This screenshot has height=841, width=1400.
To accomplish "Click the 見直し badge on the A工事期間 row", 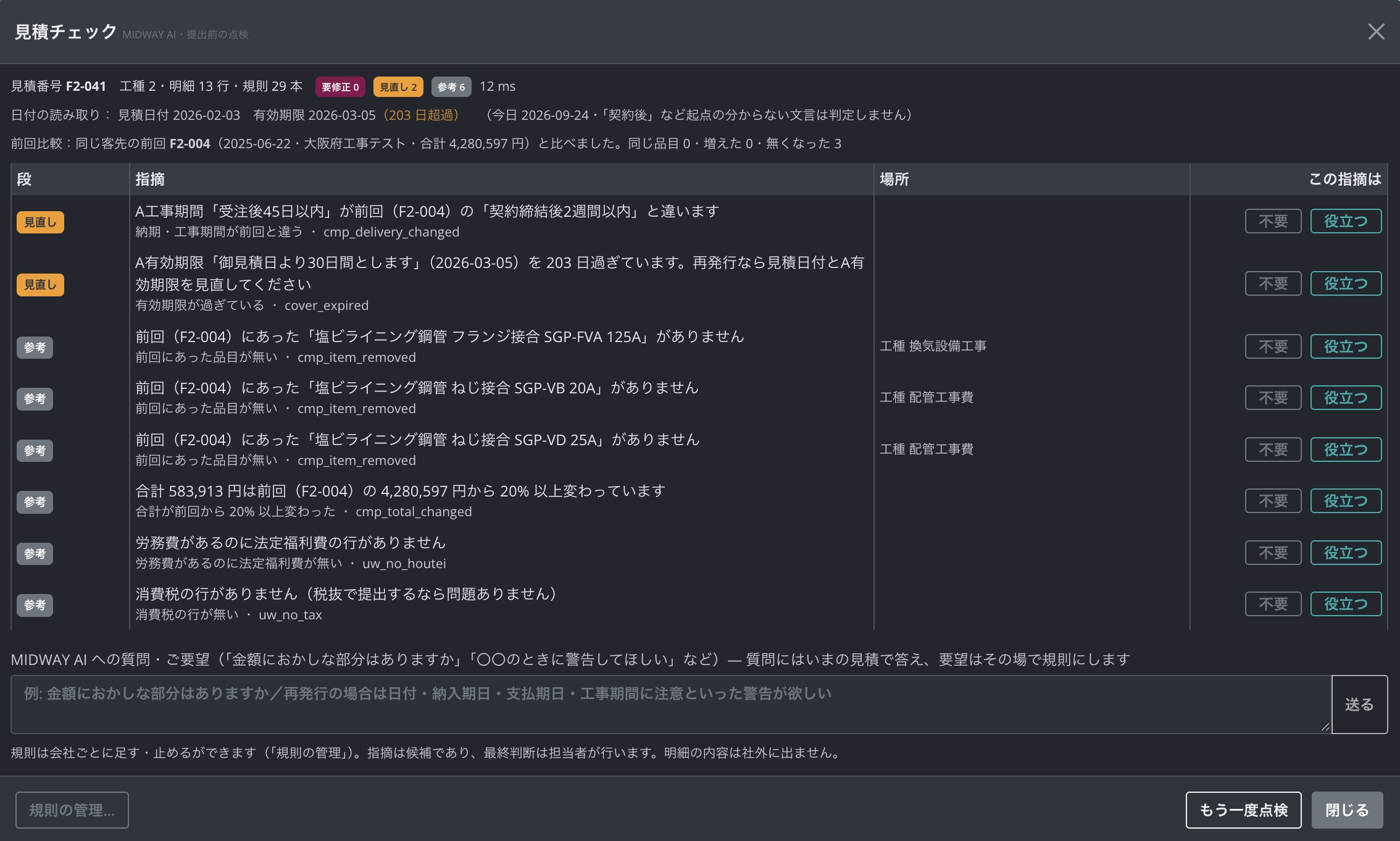I will 40,222.
